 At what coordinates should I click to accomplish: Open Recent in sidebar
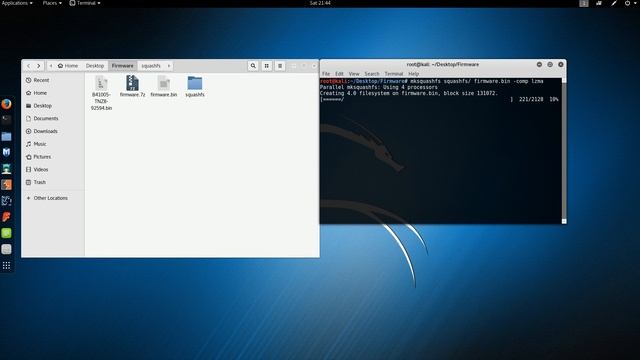41,80
